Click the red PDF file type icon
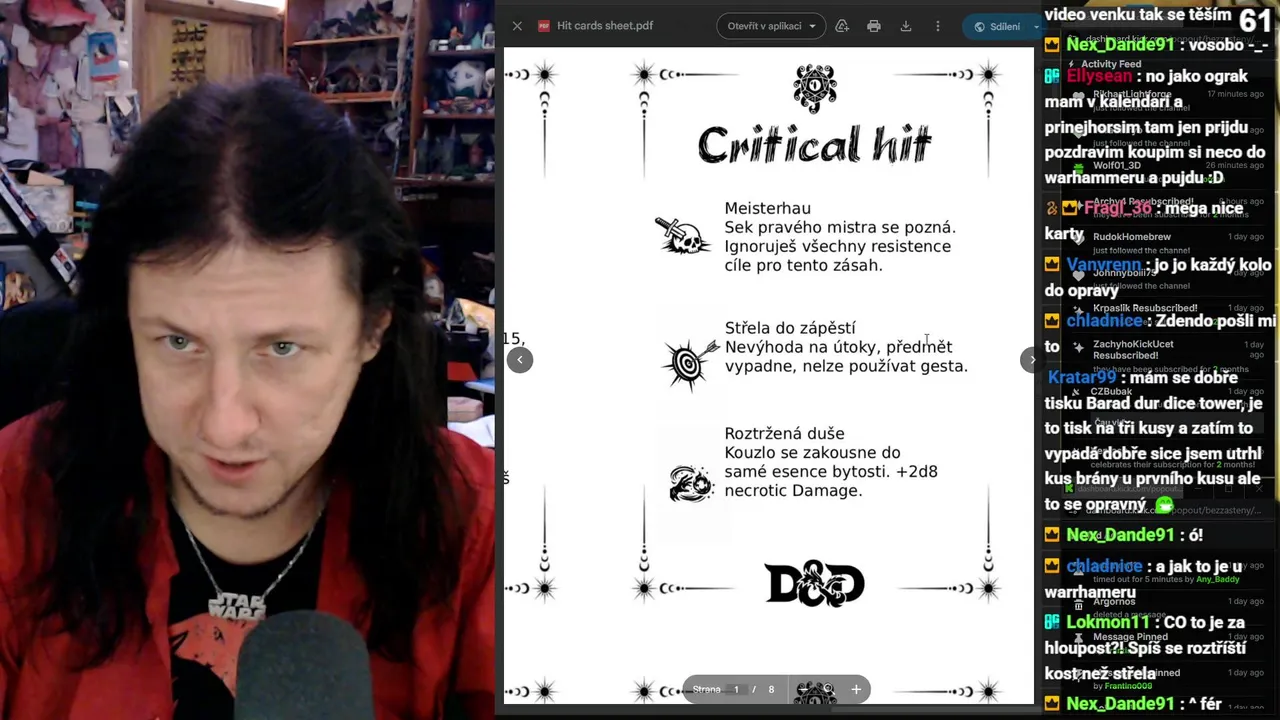The height and width of the screenshot is (720, 1280). (544, 26)
